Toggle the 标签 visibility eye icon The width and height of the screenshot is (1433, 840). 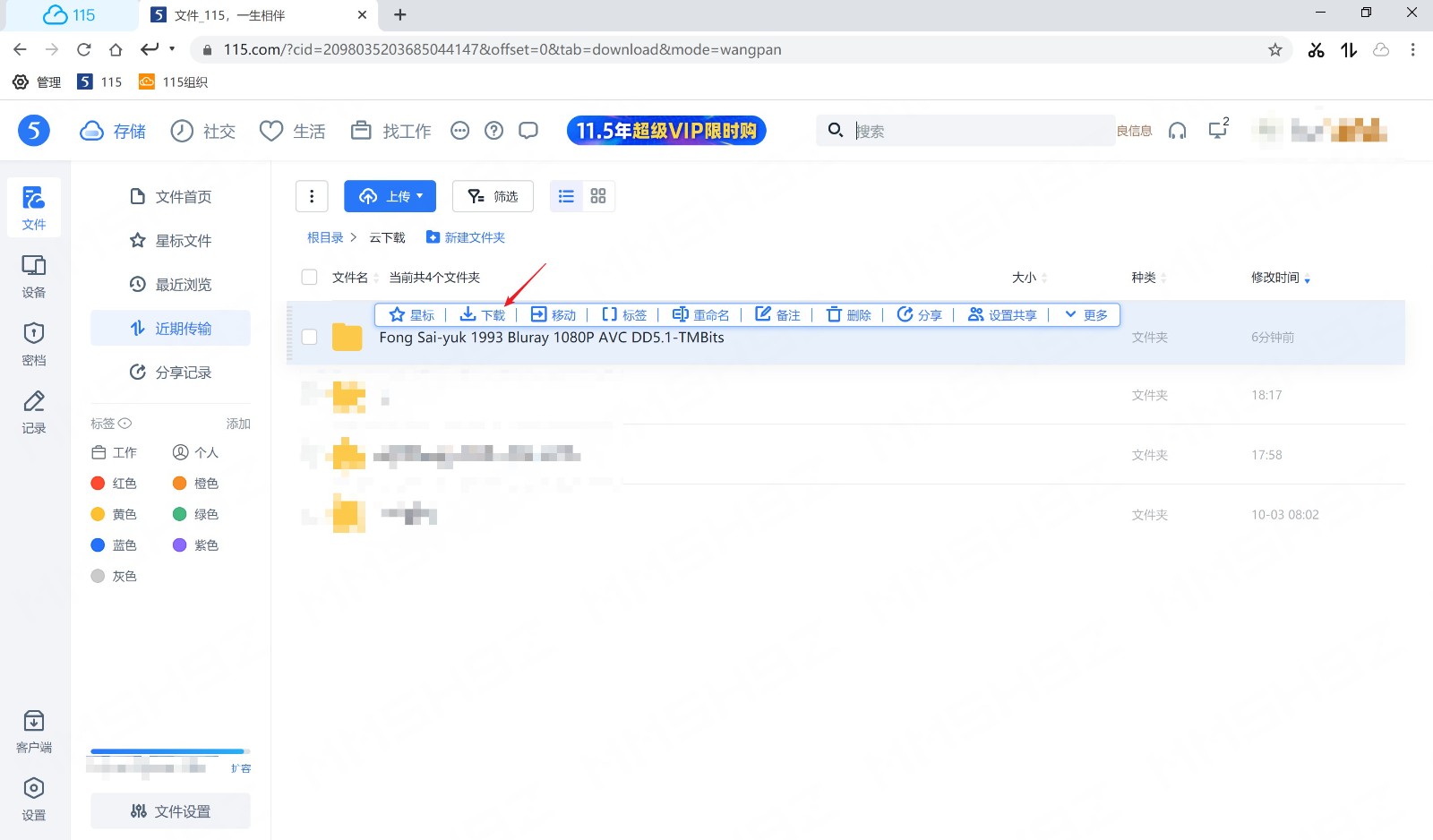pyautogui.click(x=125, y=424)
